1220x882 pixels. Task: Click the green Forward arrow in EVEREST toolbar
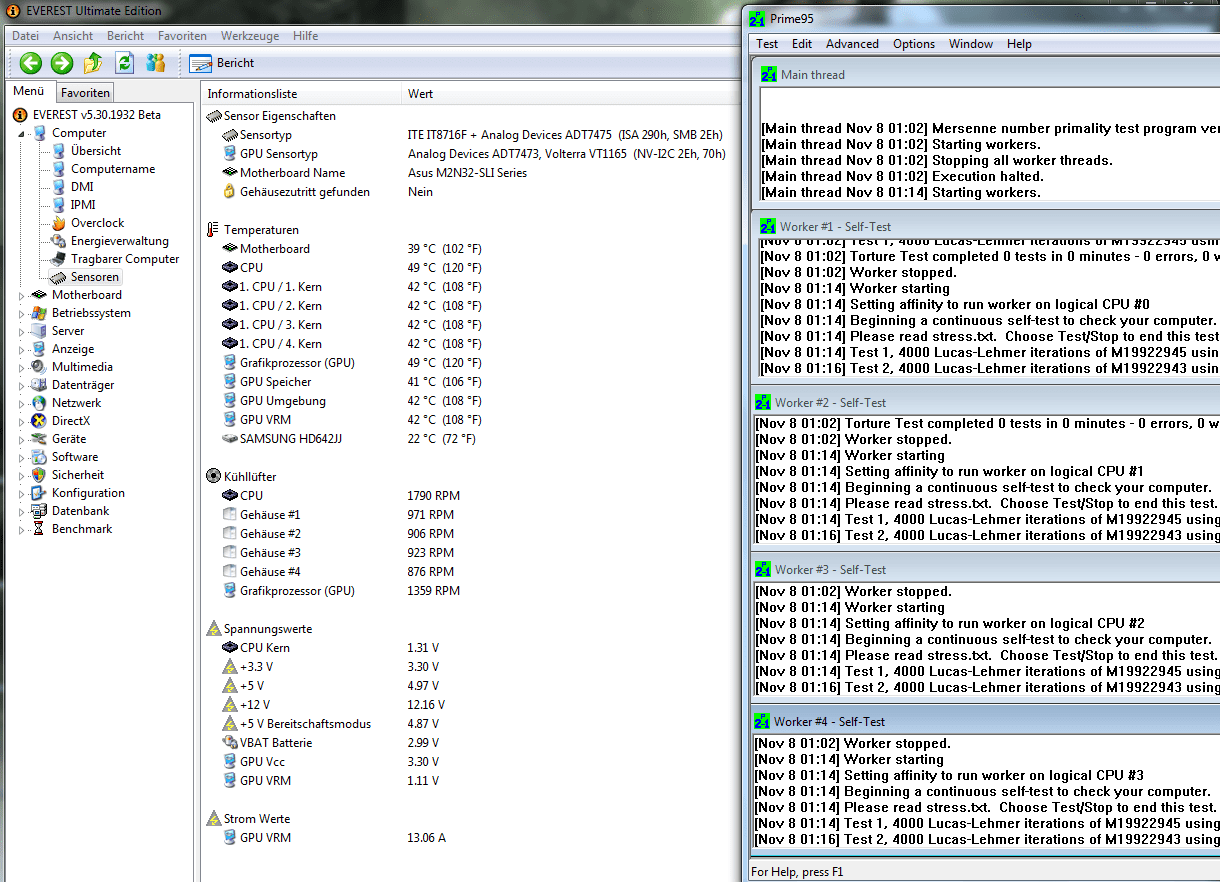tap(62, 63)
